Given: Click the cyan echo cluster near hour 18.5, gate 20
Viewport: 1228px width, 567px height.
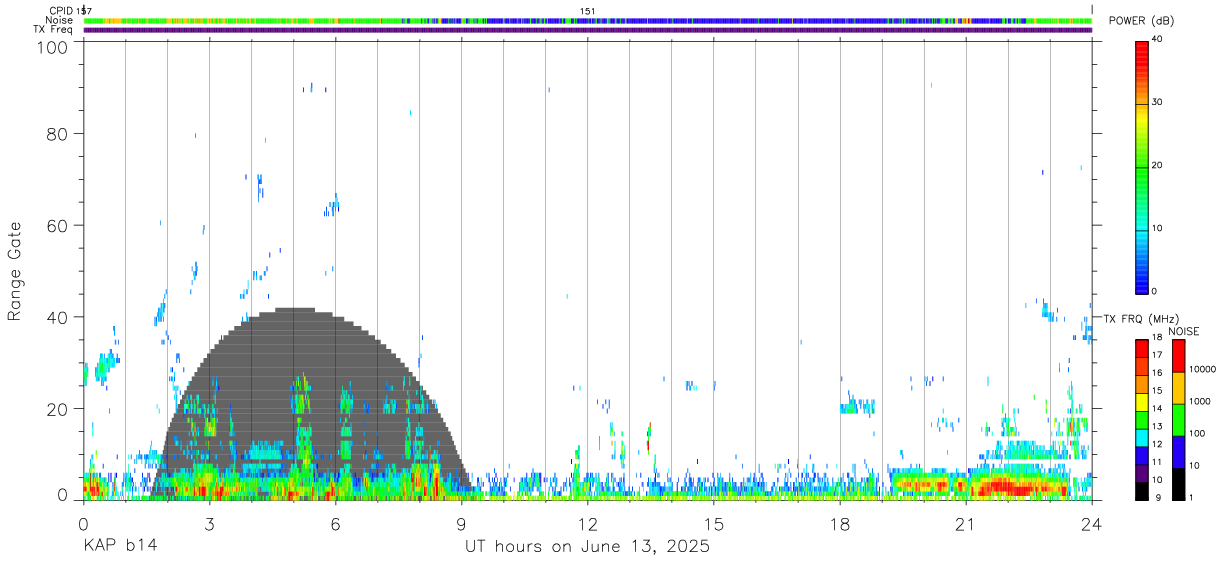Looking at the screenshot, I should click(x=858, y=407).
